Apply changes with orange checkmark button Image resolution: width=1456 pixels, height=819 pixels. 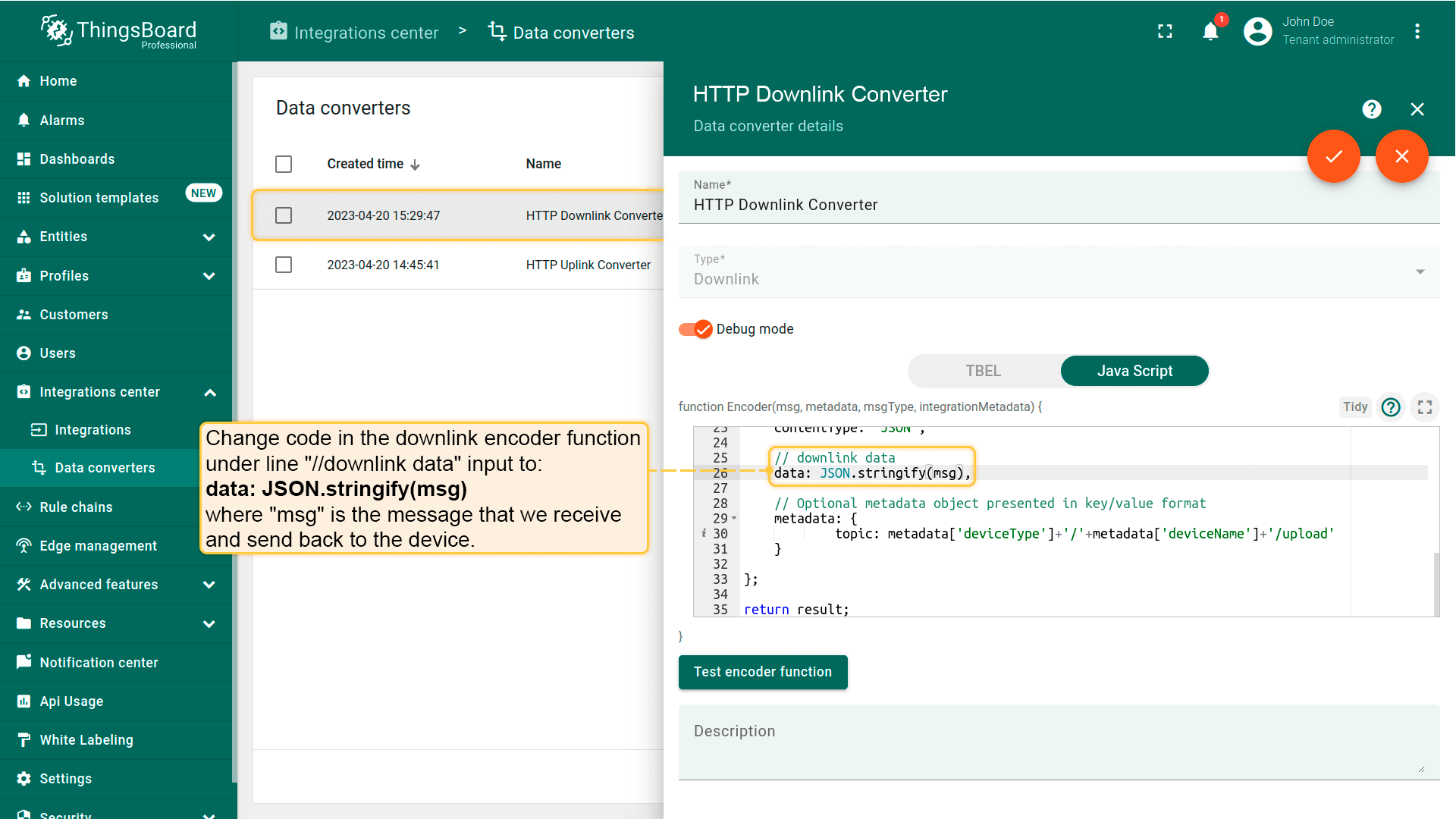coord(1333,156)
